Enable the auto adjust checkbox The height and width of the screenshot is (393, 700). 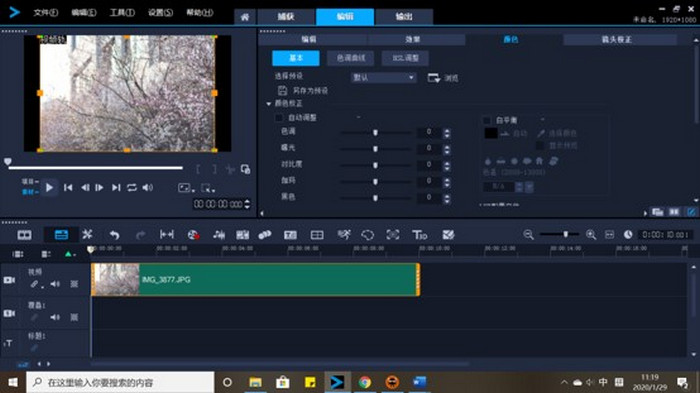(279, 117)
